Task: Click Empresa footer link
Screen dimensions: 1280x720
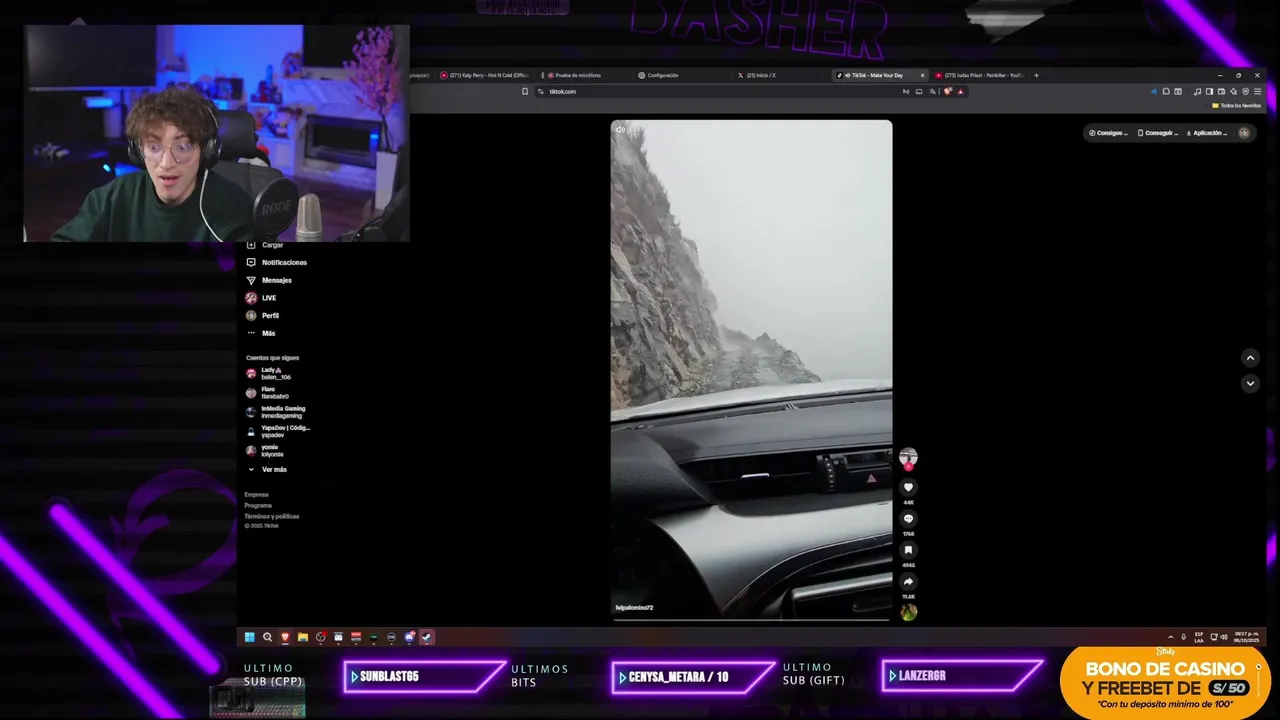Action: tap(256, 494)
